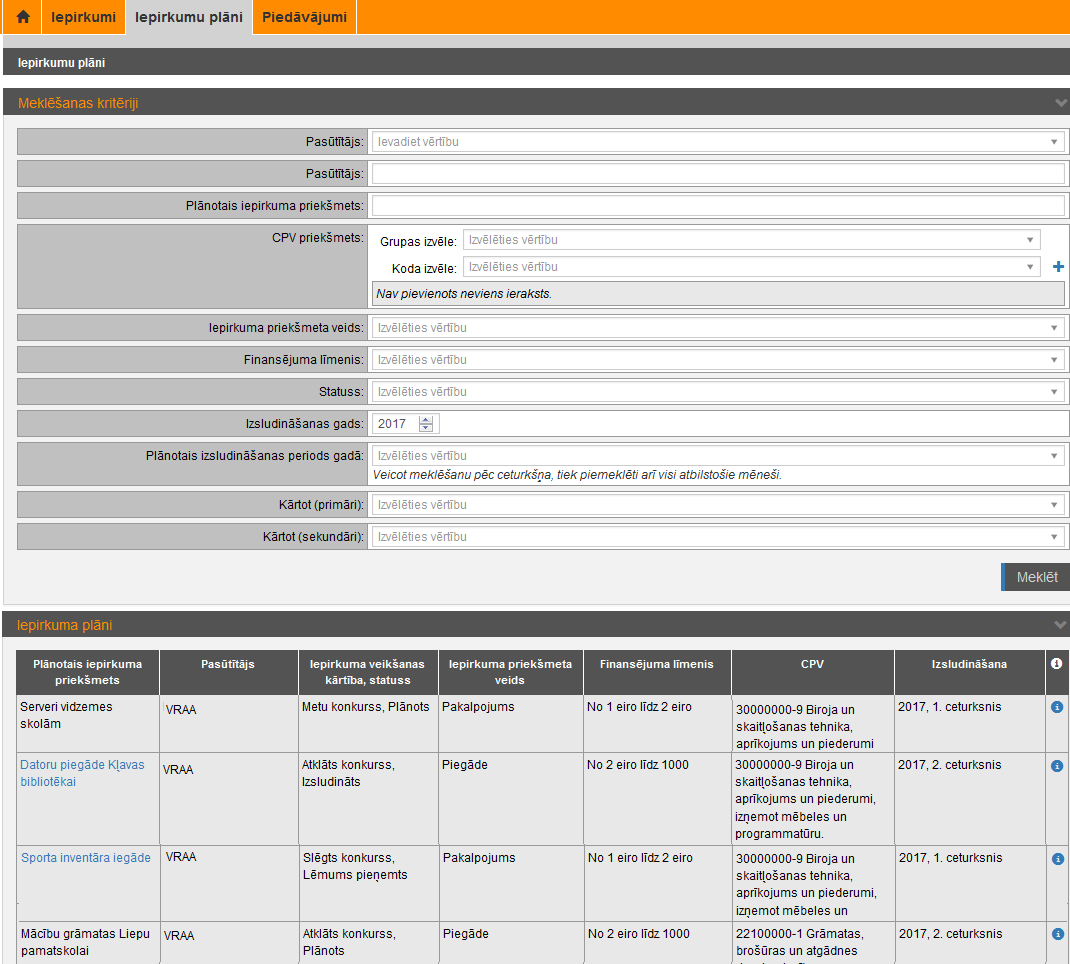Viewport: 1070px width, 964px height.
Task: Go to the home page icon
Action: pos(23,17)
